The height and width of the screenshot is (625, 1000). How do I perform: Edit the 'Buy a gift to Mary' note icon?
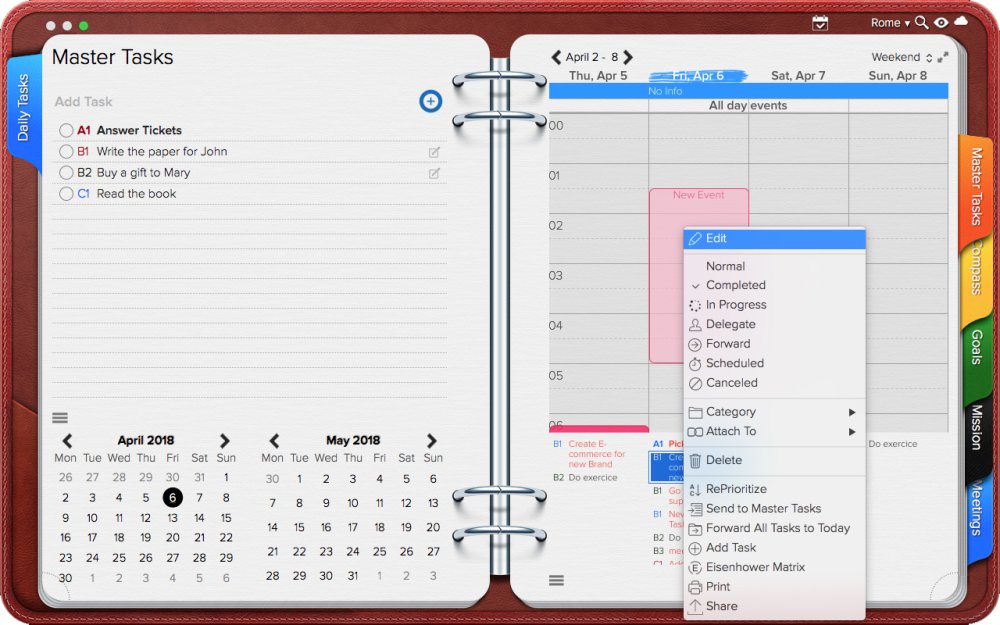click(434, 173)
